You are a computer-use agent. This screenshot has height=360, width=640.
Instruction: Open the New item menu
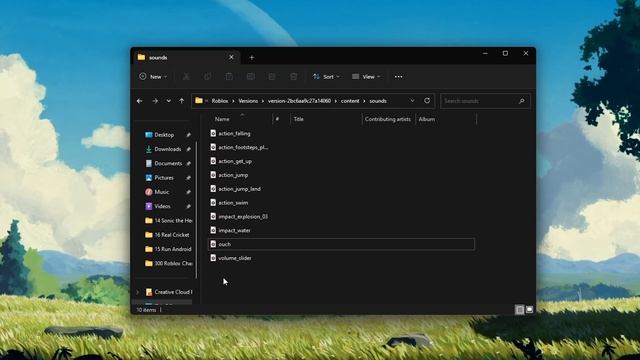153,77
